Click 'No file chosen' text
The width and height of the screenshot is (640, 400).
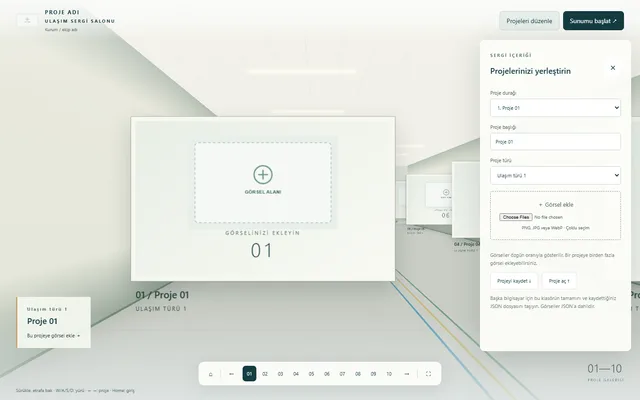[548, 217]
